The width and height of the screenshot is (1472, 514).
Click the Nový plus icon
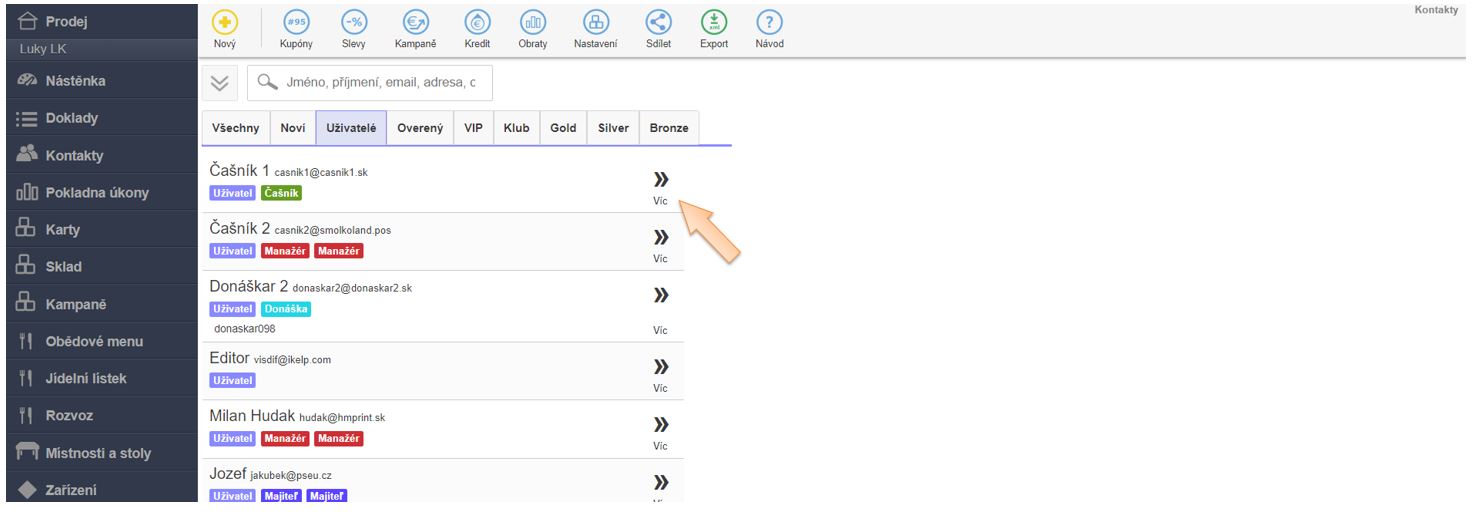[225, 23]
